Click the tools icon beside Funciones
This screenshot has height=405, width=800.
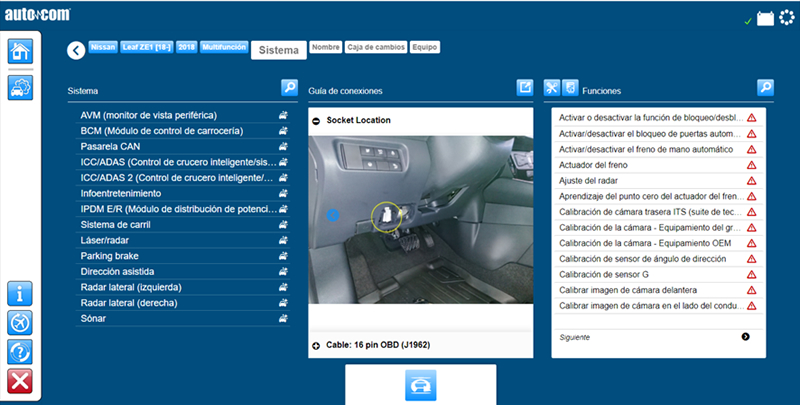[553, 88]
